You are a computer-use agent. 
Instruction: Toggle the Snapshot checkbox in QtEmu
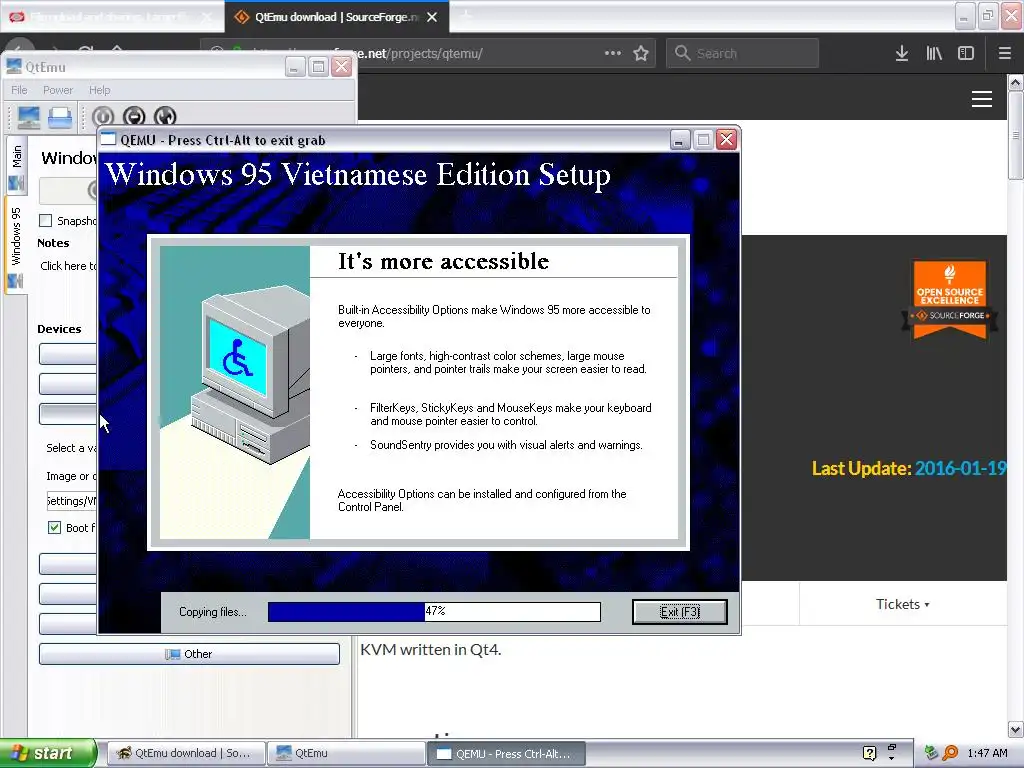click(x=45, y=221)
